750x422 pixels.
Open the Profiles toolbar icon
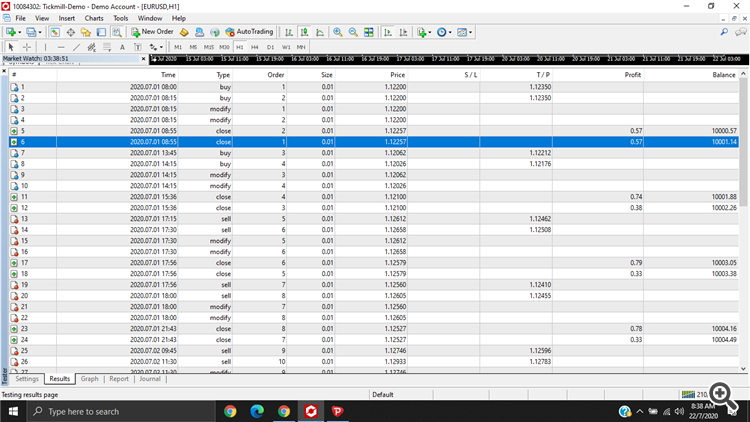(31, 32)
